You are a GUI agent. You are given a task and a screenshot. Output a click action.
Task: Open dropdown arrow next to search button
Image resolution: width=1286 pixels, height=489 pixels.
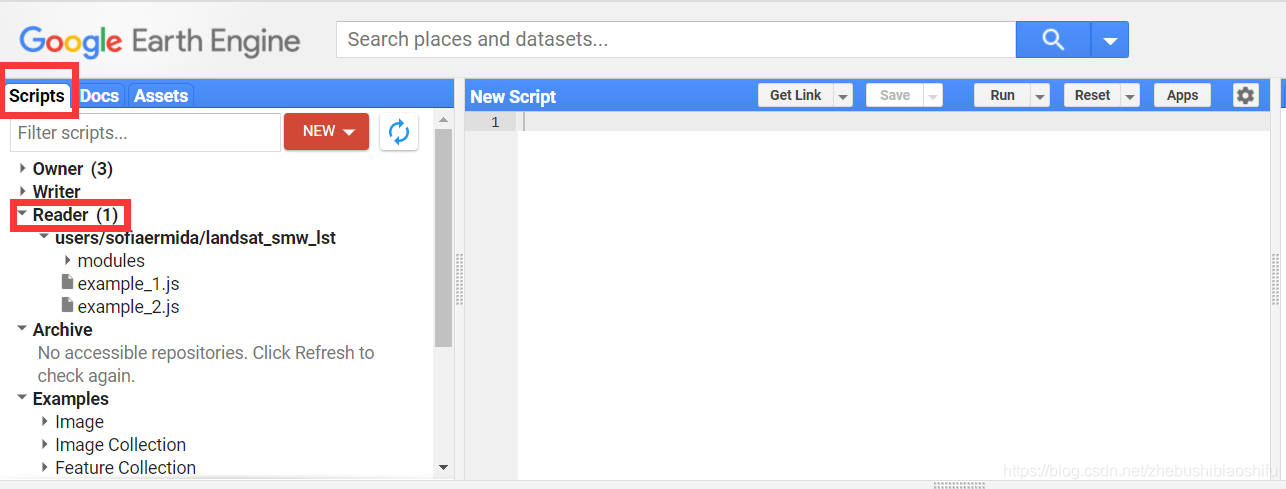(x=1110, y=41)
